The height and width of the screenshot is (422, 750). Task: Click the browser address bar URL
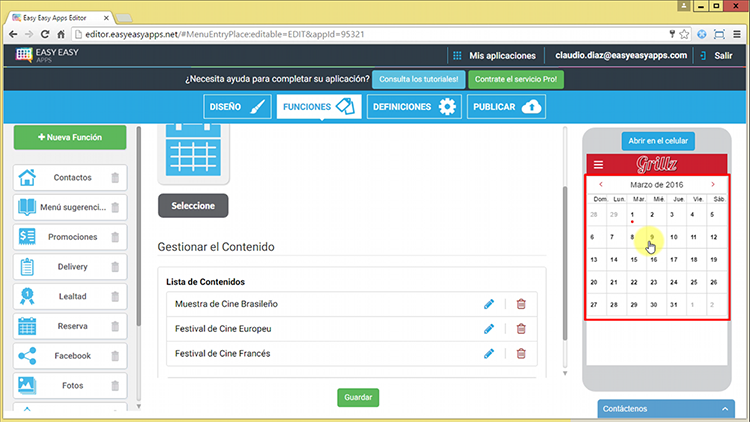tap(225, 34)
